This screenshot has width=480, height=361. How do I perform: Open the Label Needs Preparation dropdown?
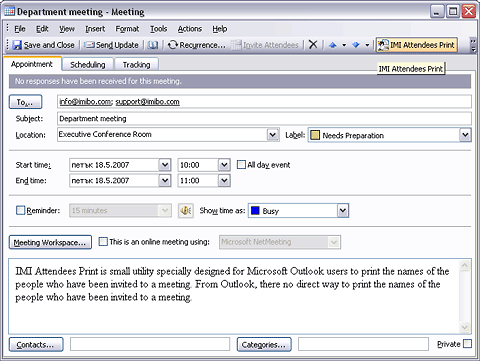(465, 135)
